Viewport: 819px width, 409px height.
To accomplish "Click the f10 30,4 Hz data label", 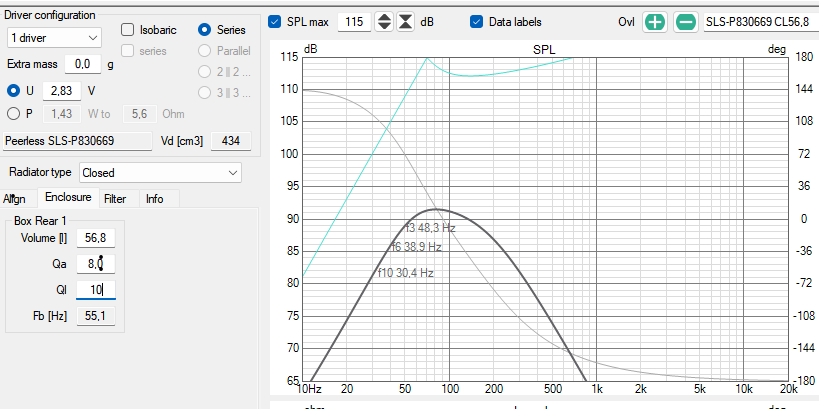I will (406, 273).
